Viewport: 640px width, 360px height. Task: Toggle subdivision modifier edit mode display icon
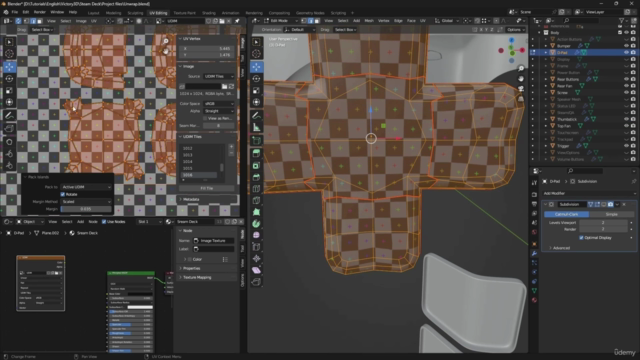point(597,204)
